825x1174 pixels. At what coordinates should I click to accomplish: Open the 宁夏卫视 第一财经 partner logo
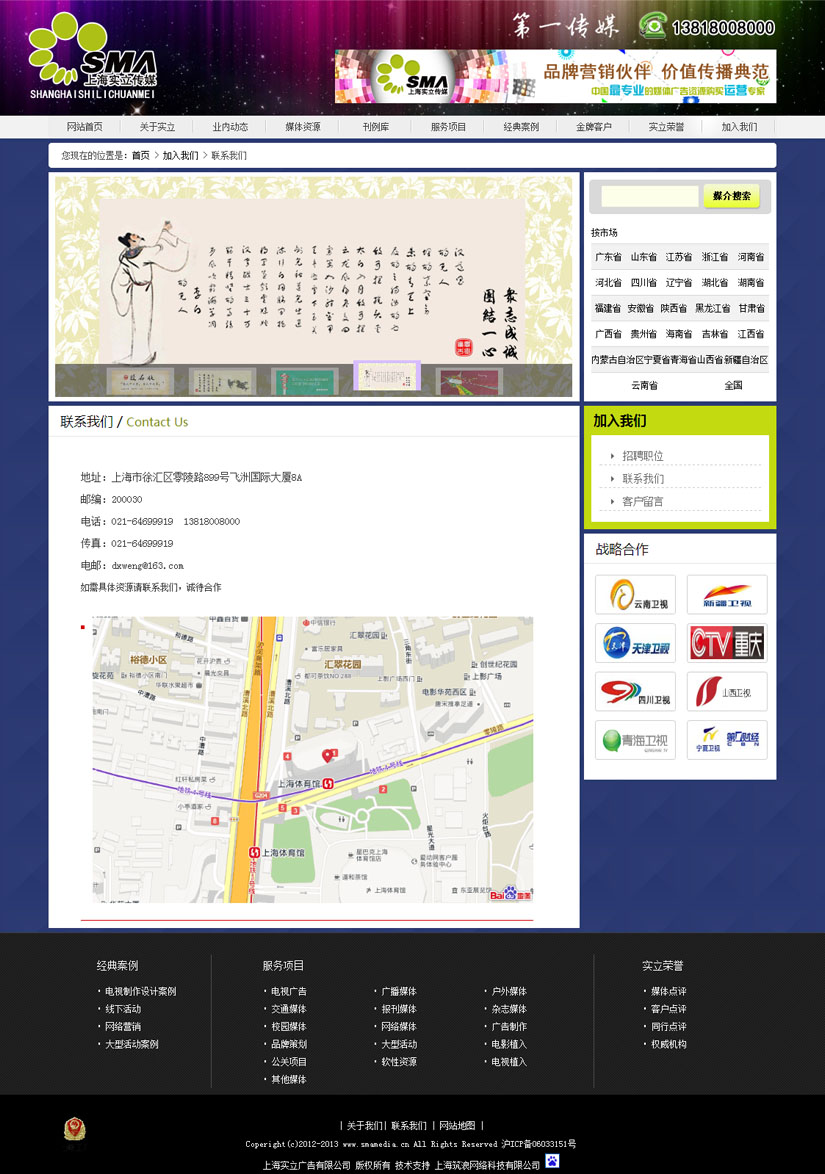coord(727,740)
